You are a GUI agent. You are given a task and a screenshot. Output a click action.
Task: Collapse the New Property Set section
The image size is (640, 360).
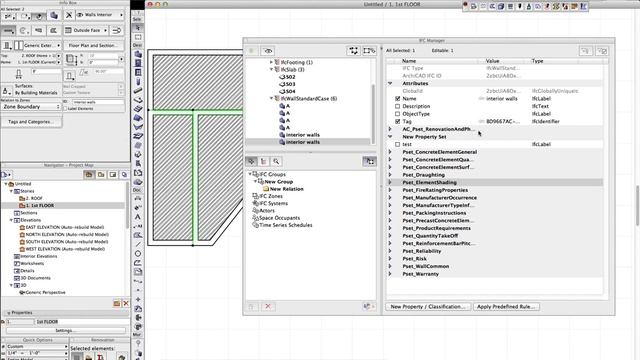pos(390,137)
